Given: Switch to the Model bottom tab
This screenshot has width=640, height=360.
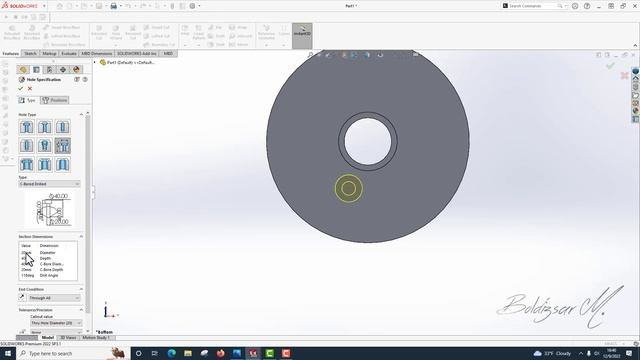Looking at the screenshot, I should tap(47, 338).
